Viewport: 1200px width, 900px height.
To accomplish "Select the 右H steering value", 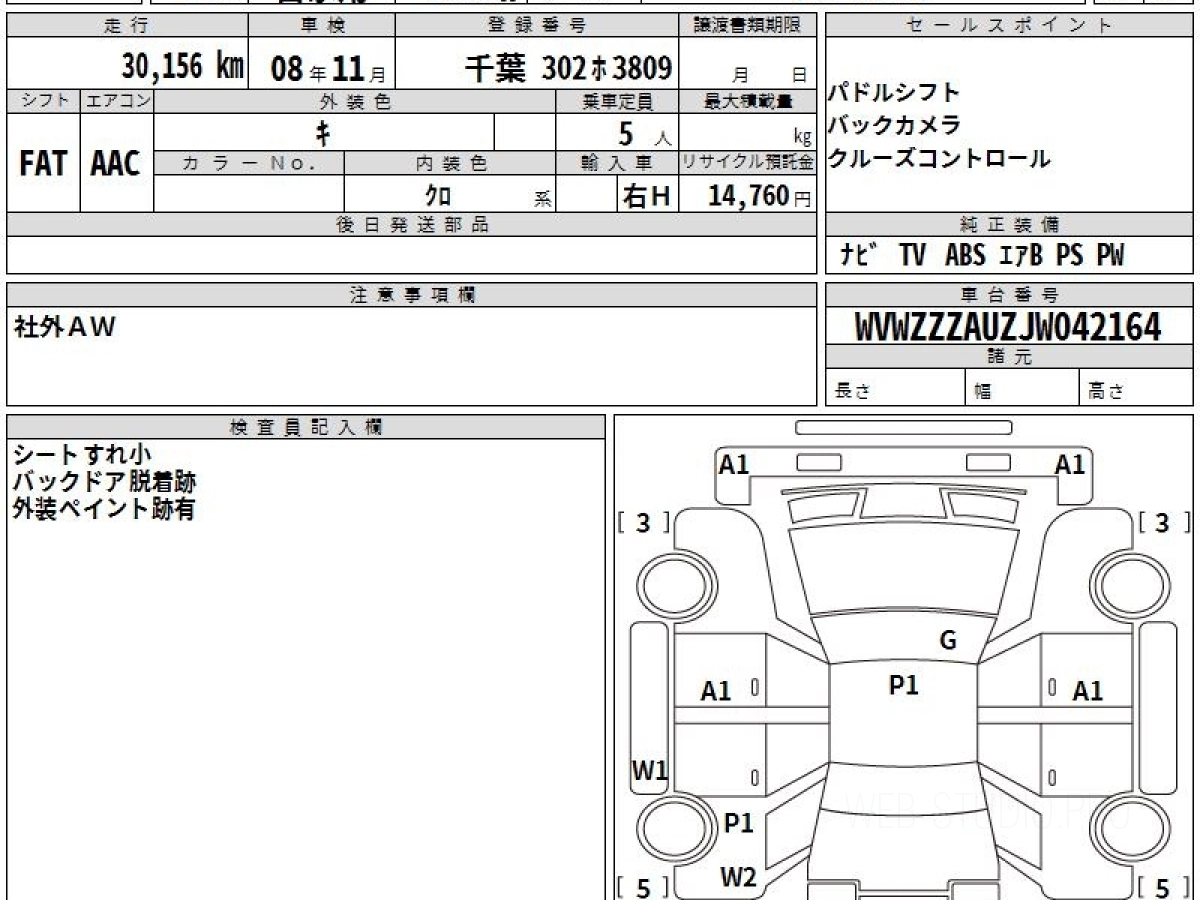I will (646, 196).
